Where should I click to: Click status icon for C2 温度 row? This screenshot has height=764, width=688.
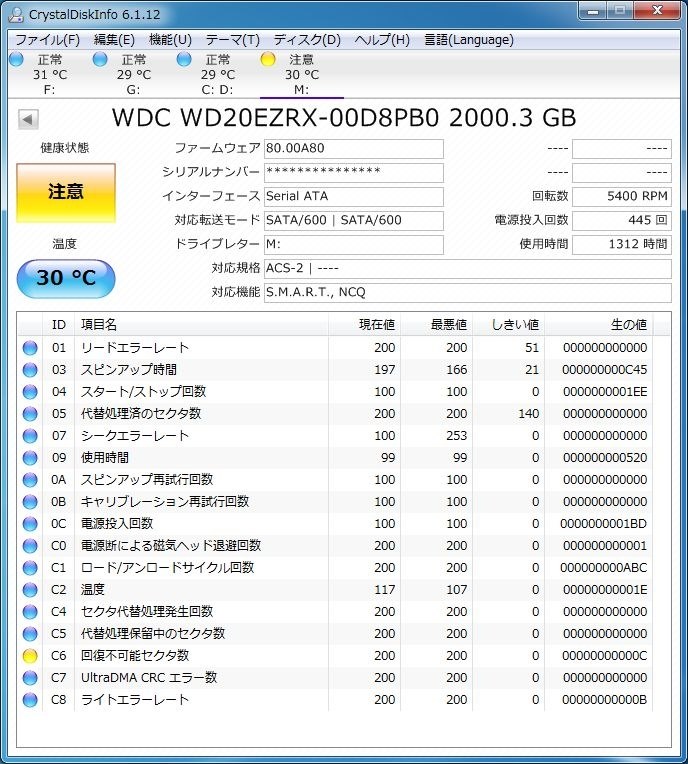(30, 590)
